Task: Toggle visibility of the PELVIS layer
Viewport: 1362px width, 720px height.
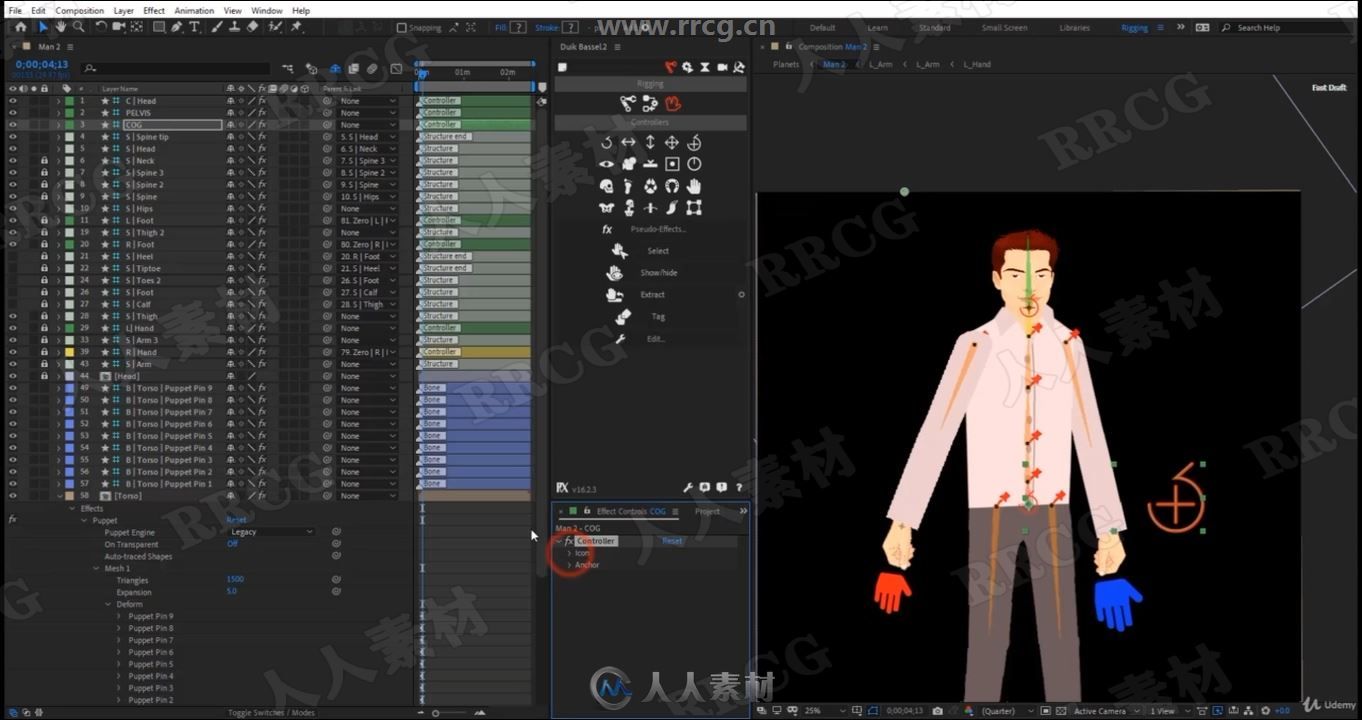Action: [x=12, y=113]
